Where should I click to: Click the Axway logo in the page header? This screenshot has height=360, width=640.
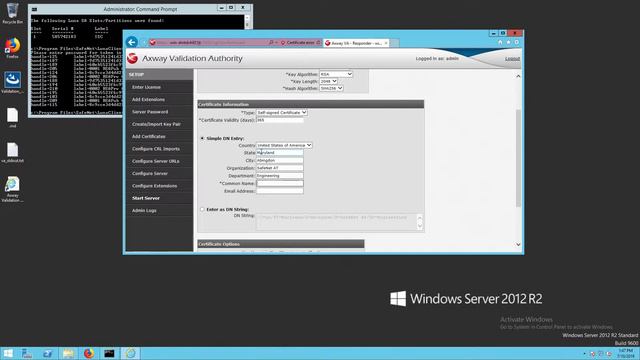pyautogui.click(x=132, y=58)
